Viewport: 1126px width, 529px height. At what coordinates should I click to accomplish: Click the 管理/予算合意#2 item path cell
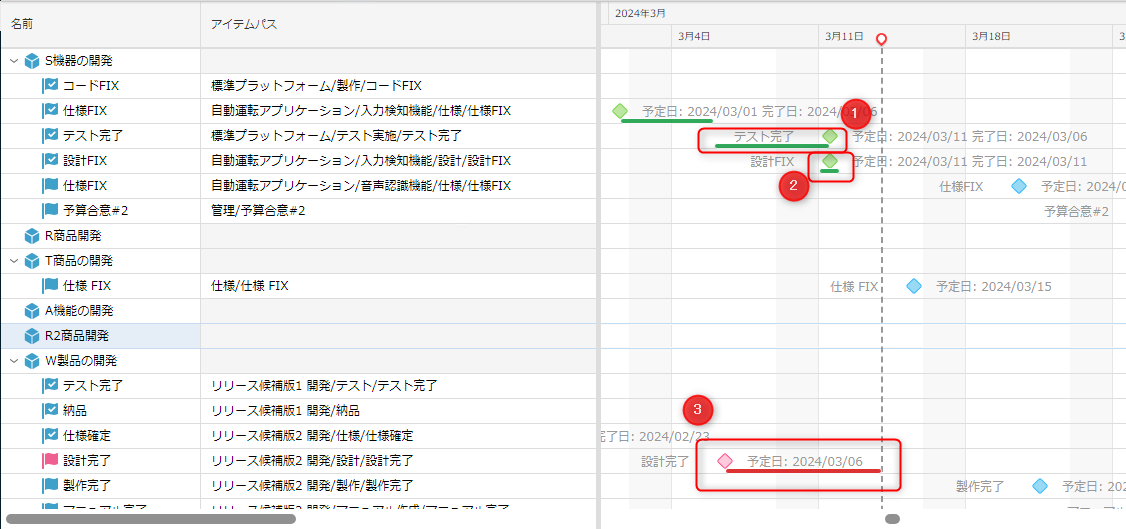coord(258,211)
